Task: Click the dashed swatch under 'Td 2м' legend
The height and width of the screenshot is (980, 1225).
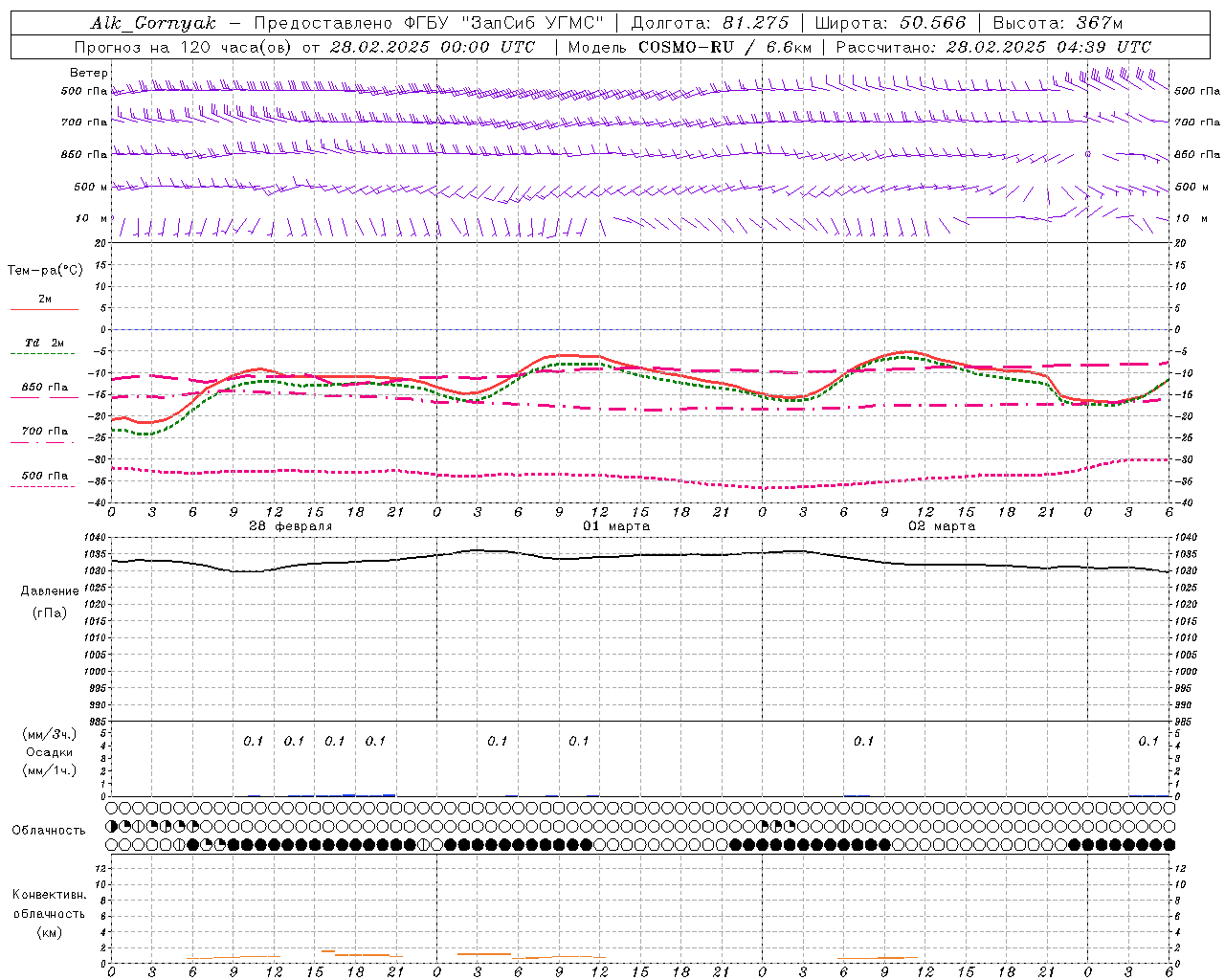Action: pos(43,354)
